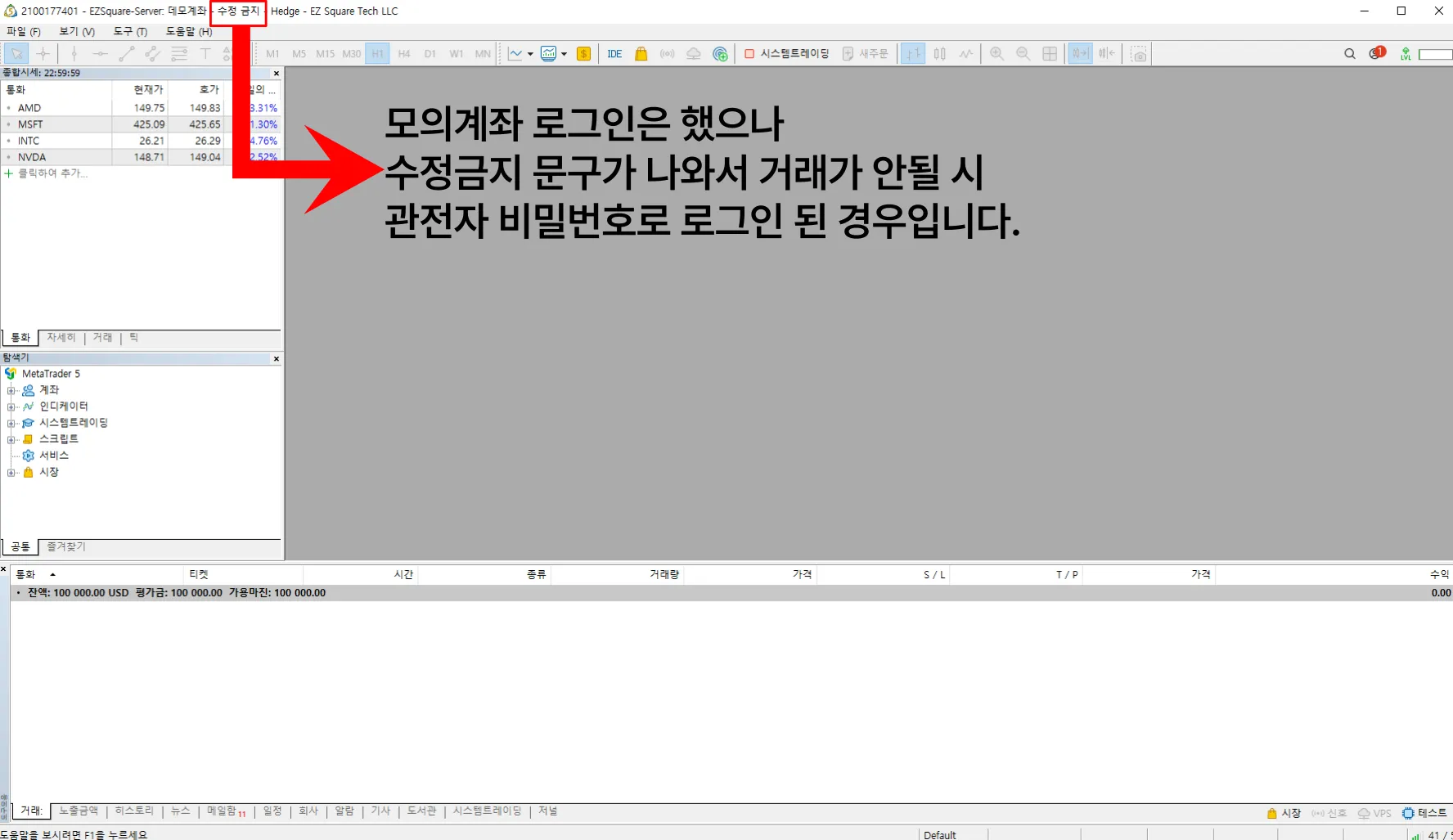Click the yellow dollar trading icon
This screenshot has width=1453, height=840.
(583, 54)
